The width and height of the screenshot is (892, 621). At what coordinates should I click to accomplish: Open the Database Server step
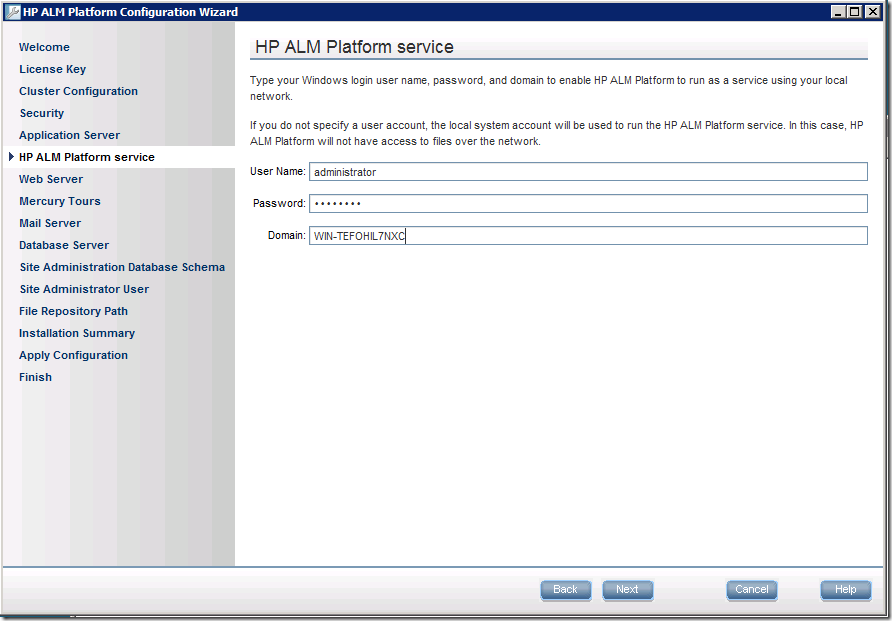tap(64, 245)
